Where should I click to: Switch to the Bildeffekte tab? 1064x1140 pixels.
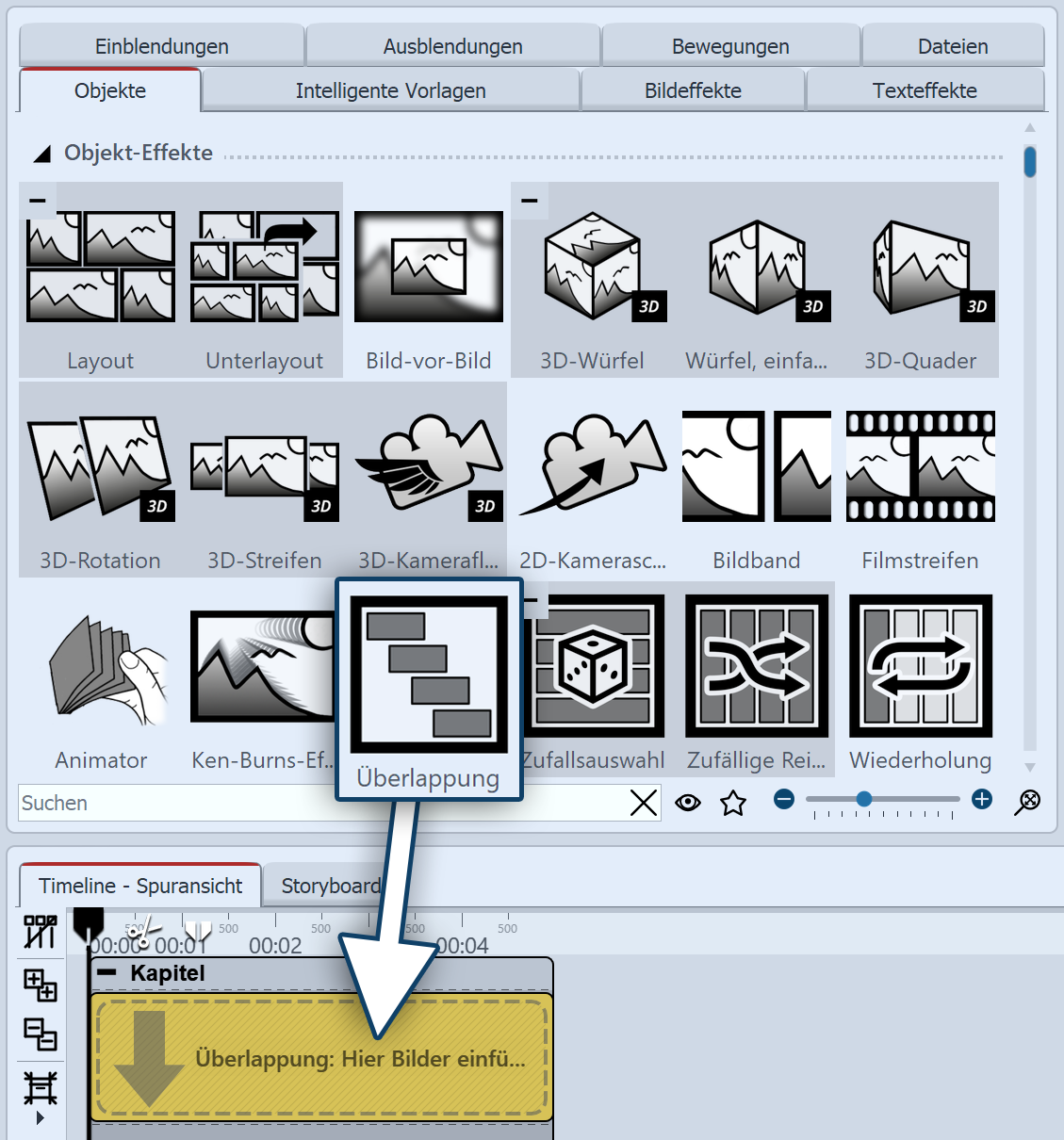click(693, 90)
